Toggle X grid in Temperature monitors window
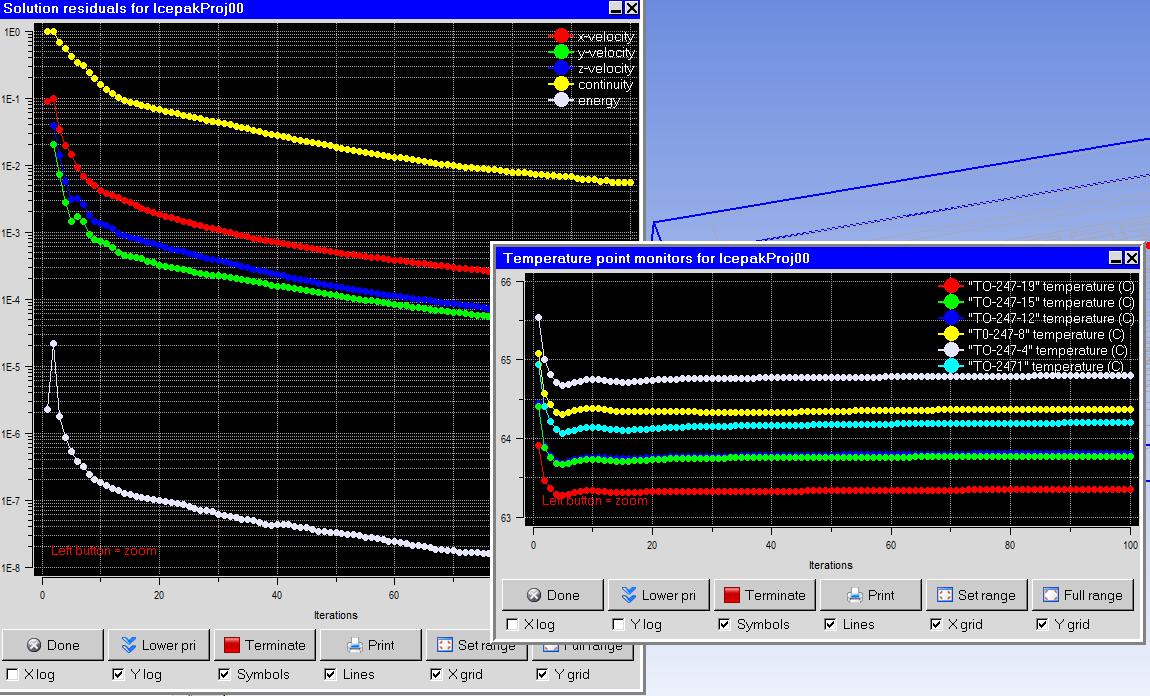 (x=937, y=624)
